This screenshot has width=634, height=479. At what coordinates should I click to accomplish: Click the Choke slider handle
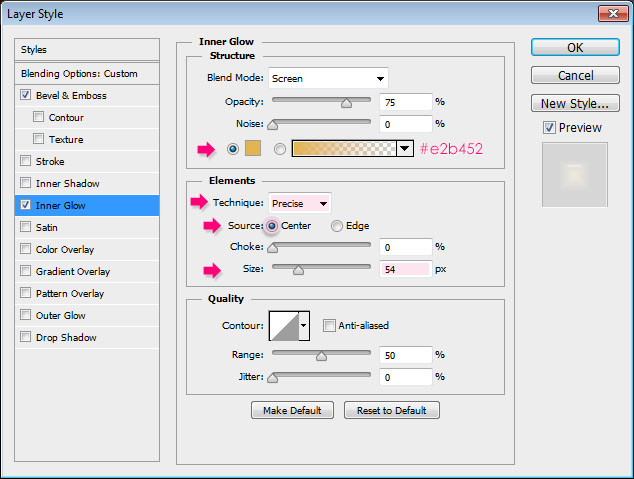(x=273, y=248)
